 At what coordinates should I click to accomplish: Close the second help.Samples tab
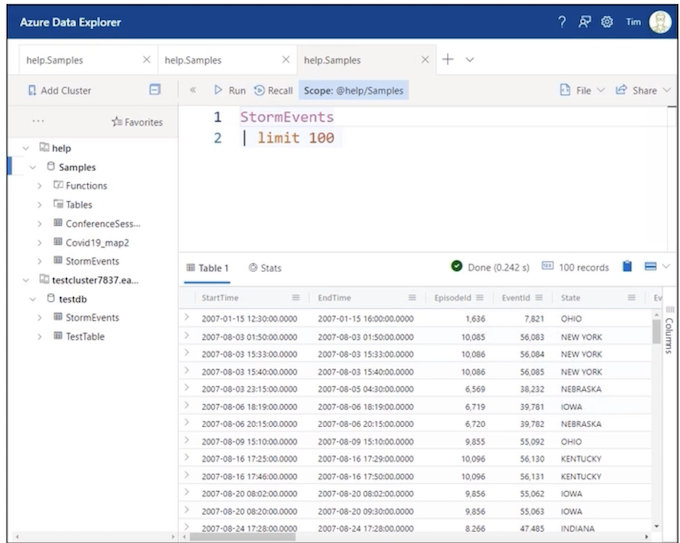point(286,59)
